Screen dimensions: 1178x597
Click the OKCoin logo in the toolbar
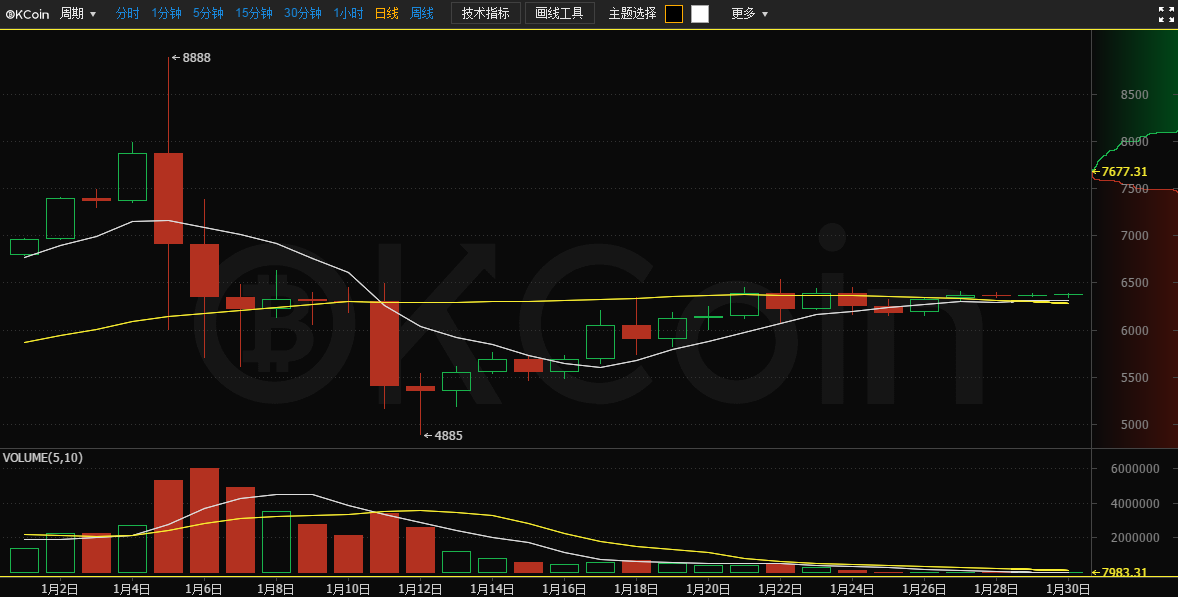(x=27, y=14)
